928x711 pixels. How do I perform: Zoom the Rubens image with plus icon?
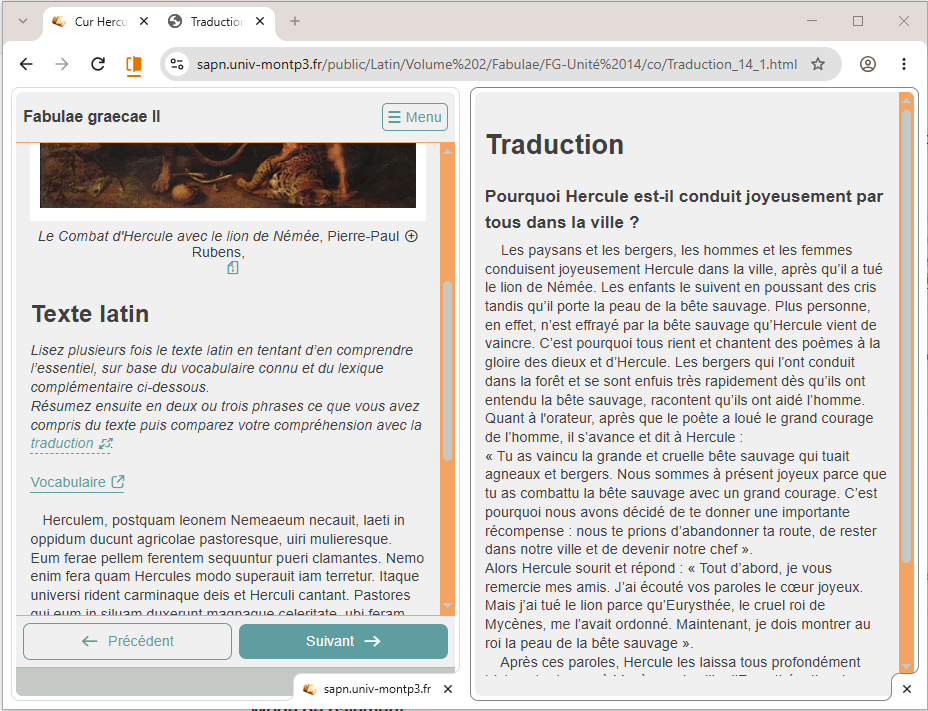coord(411,236)
